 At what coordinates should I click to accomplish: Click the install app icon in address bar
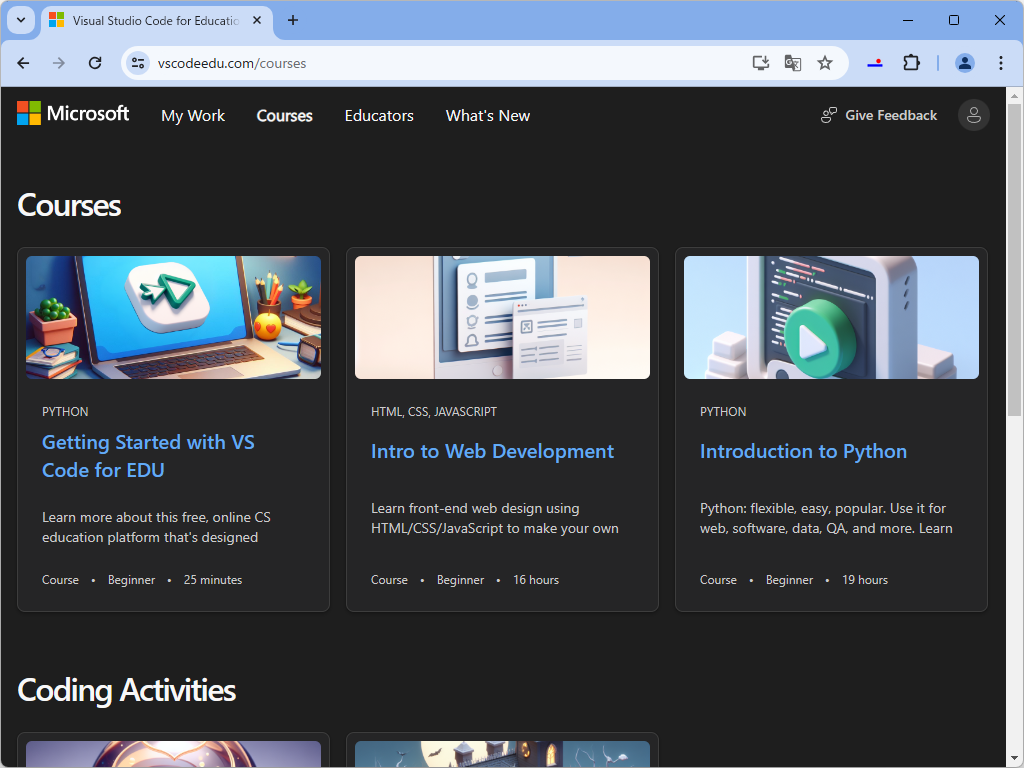point(760,63)
